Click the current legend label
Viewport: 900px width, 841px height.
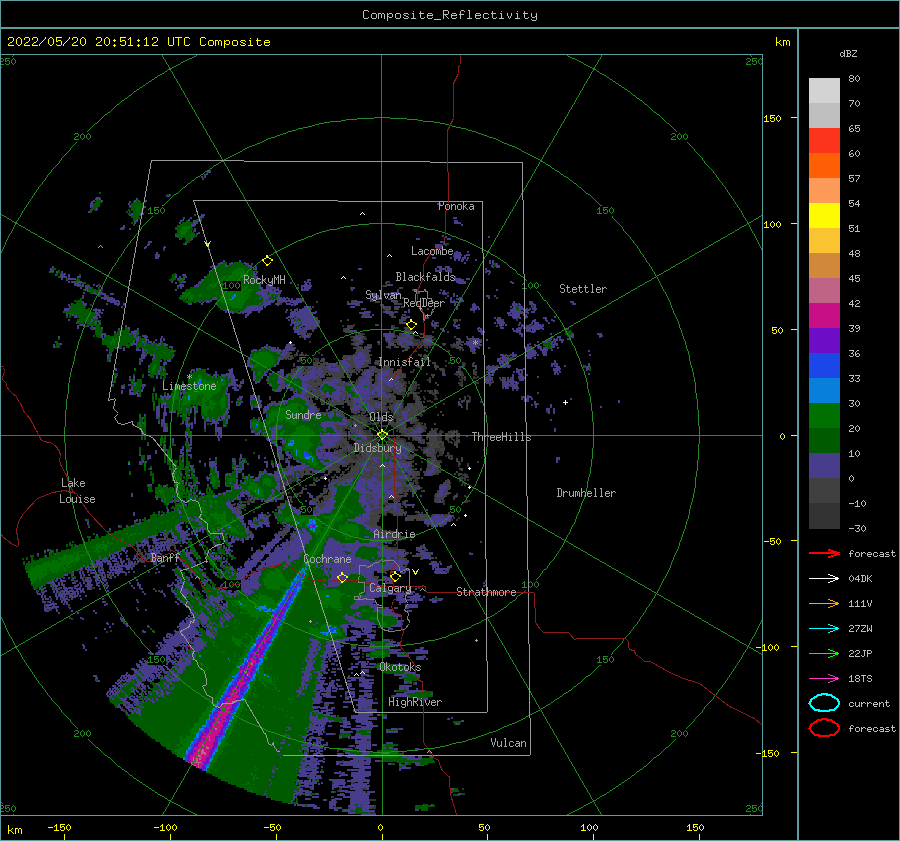click(869, 704)
